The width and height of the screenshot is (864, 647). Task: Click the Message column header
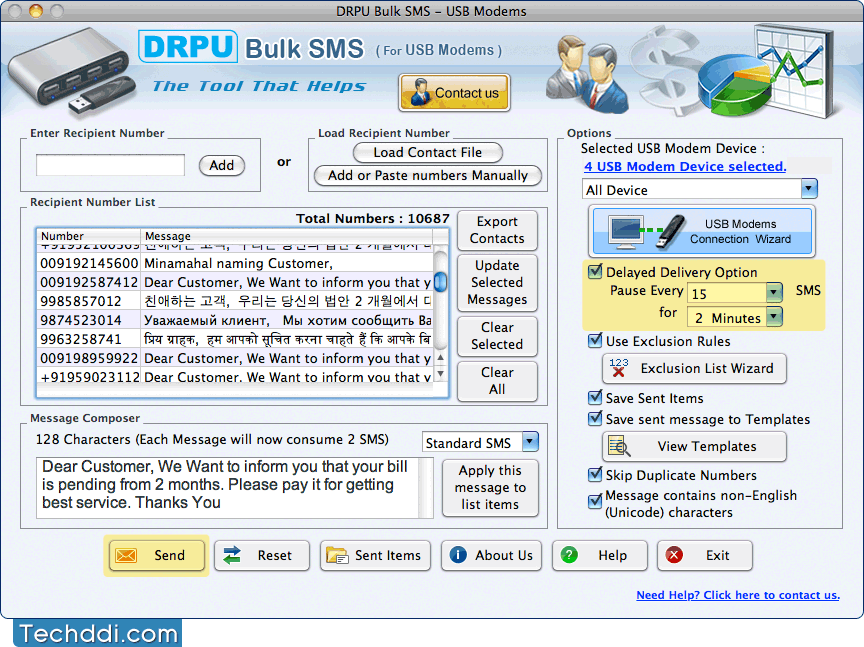click(x=287, y=236)
